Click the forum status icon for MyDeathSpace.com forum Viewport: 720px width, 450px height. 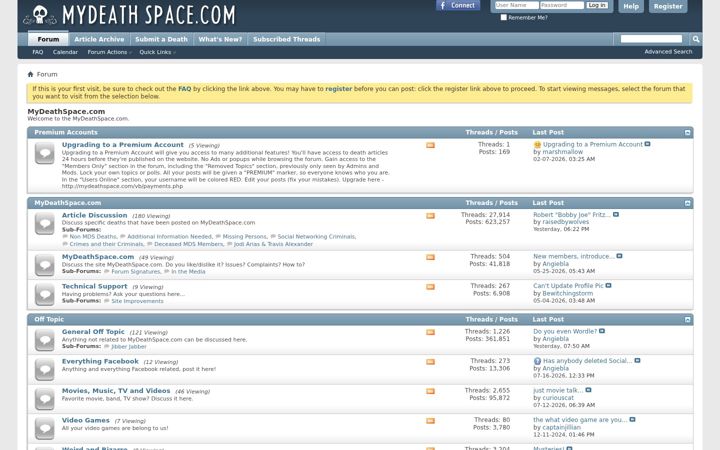tap(45, 265)
